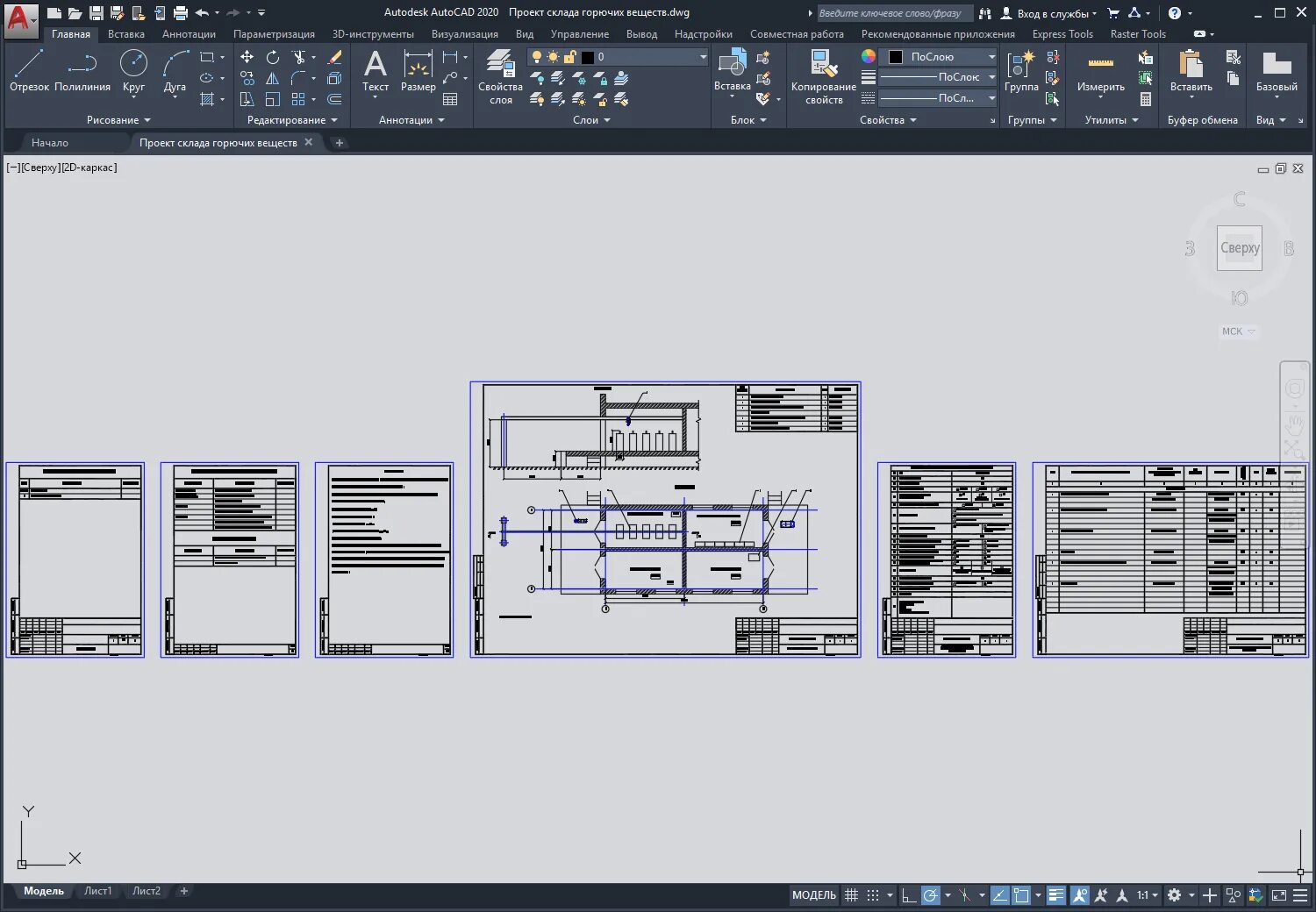
Task: Expand the Рисование panel dropdown
Action: [x=118, y=120]
